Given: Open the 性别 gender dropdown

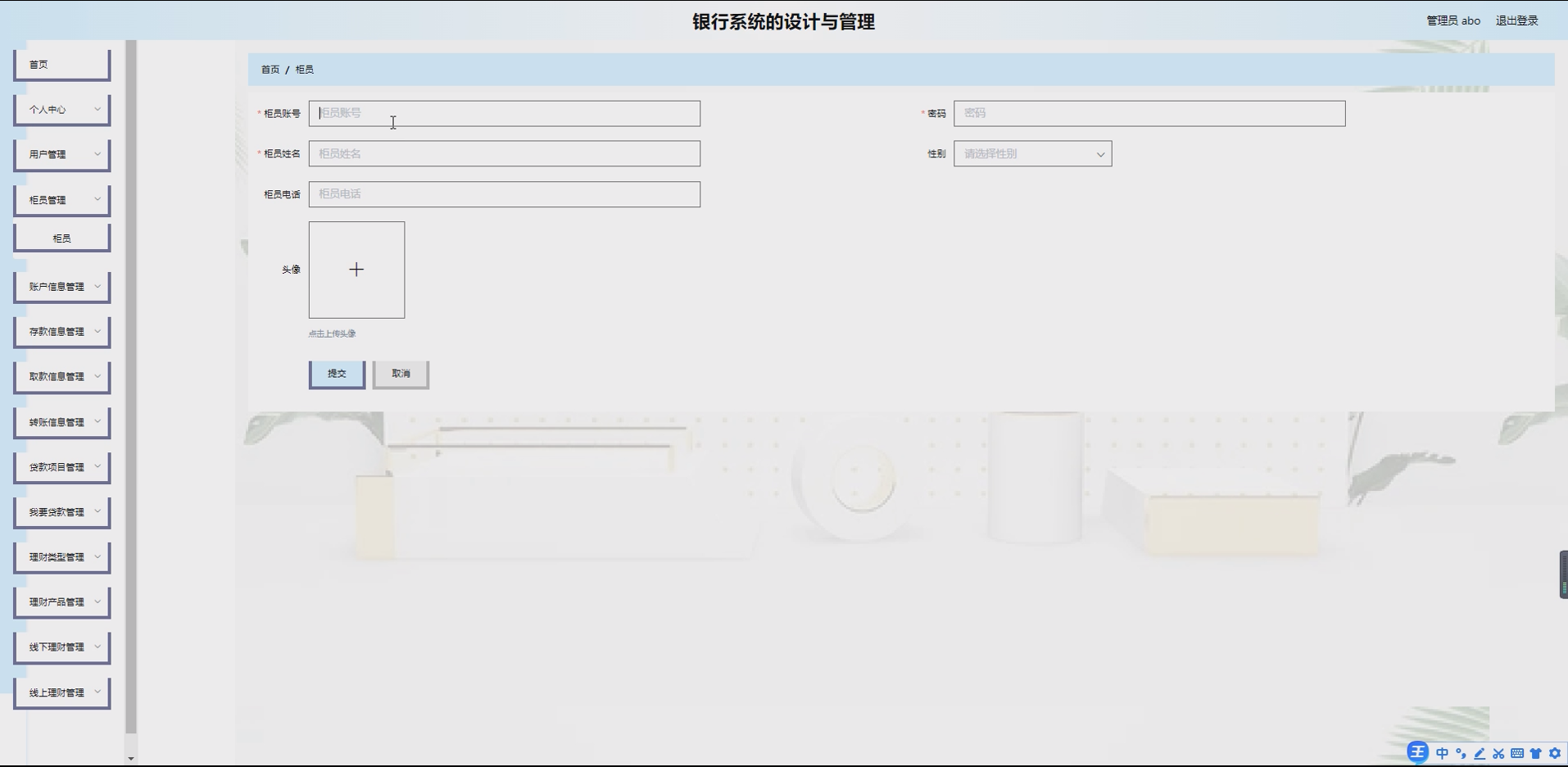Looking at the screenshot, I should pos(1032,154).
